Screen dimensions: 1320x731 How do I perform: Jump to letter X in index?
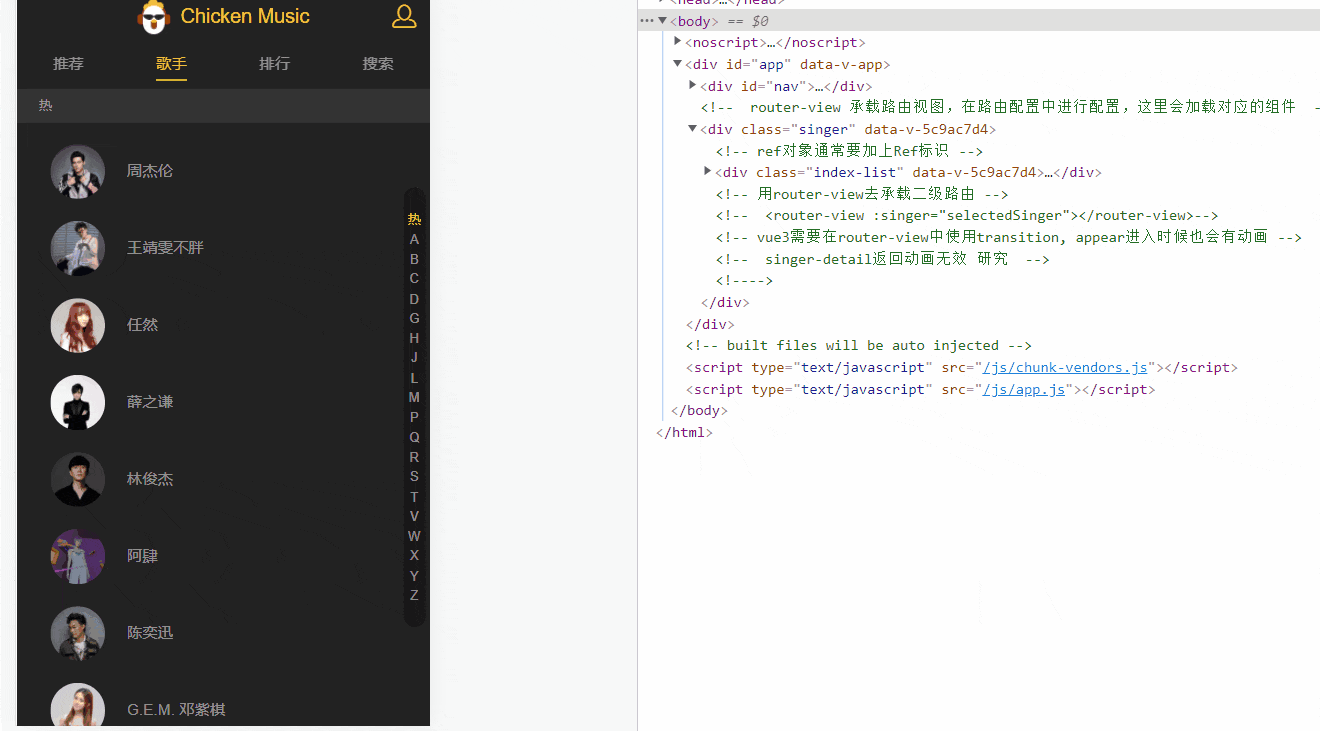point(414,555)
